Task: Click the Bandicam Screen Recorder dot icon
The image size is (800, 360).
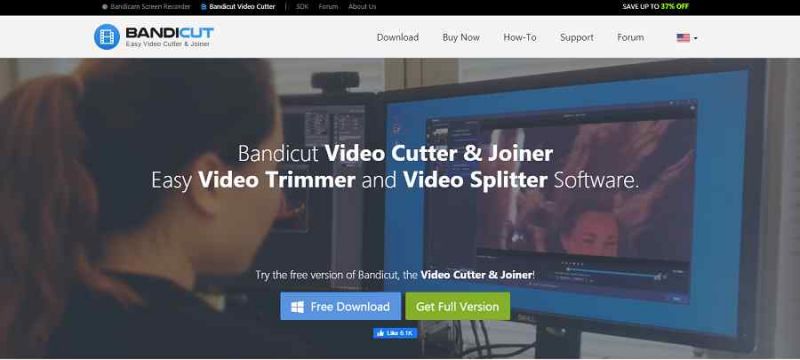Action: pos(105,7)
